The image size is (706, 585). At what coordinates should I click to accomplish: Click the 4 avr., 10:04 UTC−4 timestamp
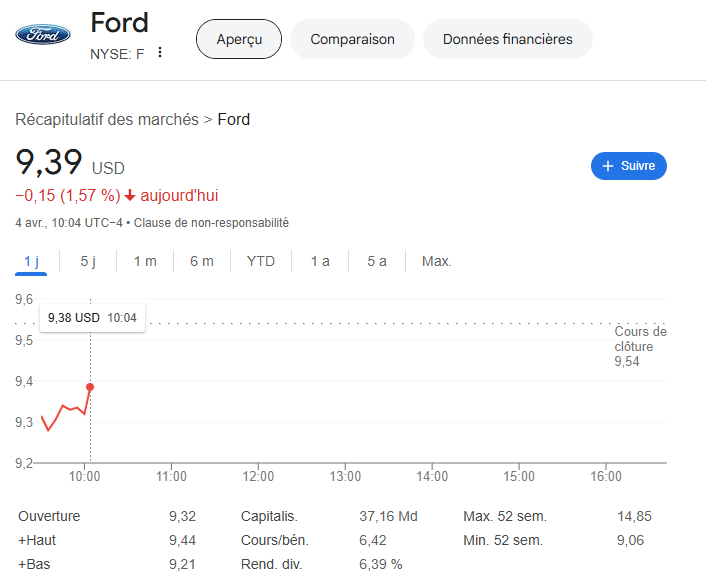(69, 223)
